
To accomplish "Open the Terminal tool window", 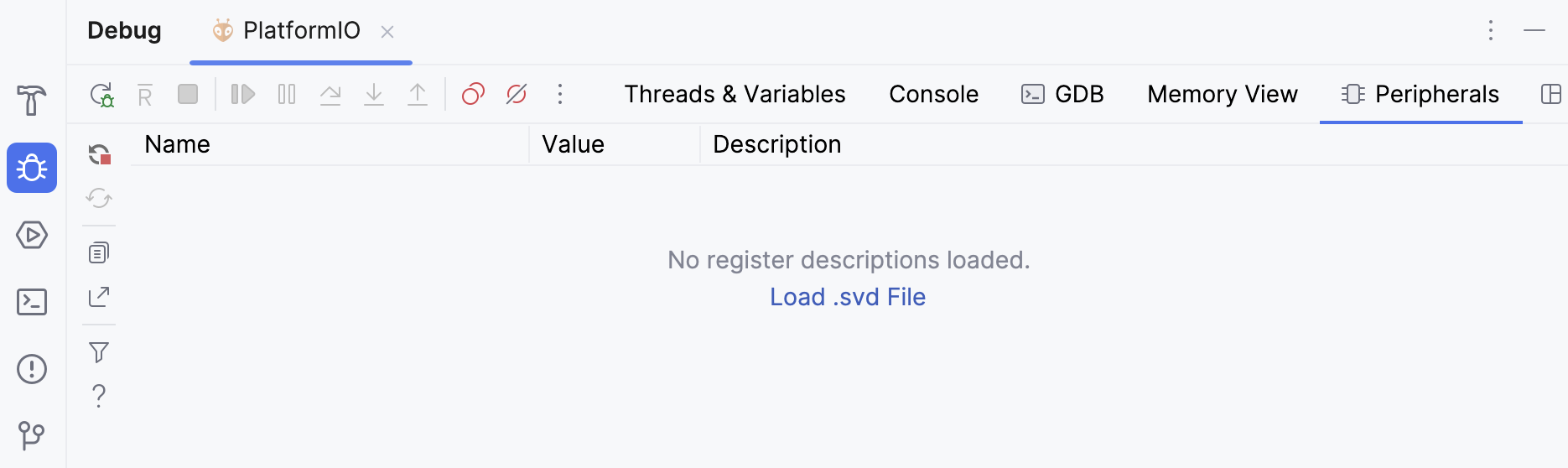I will 32,302.
